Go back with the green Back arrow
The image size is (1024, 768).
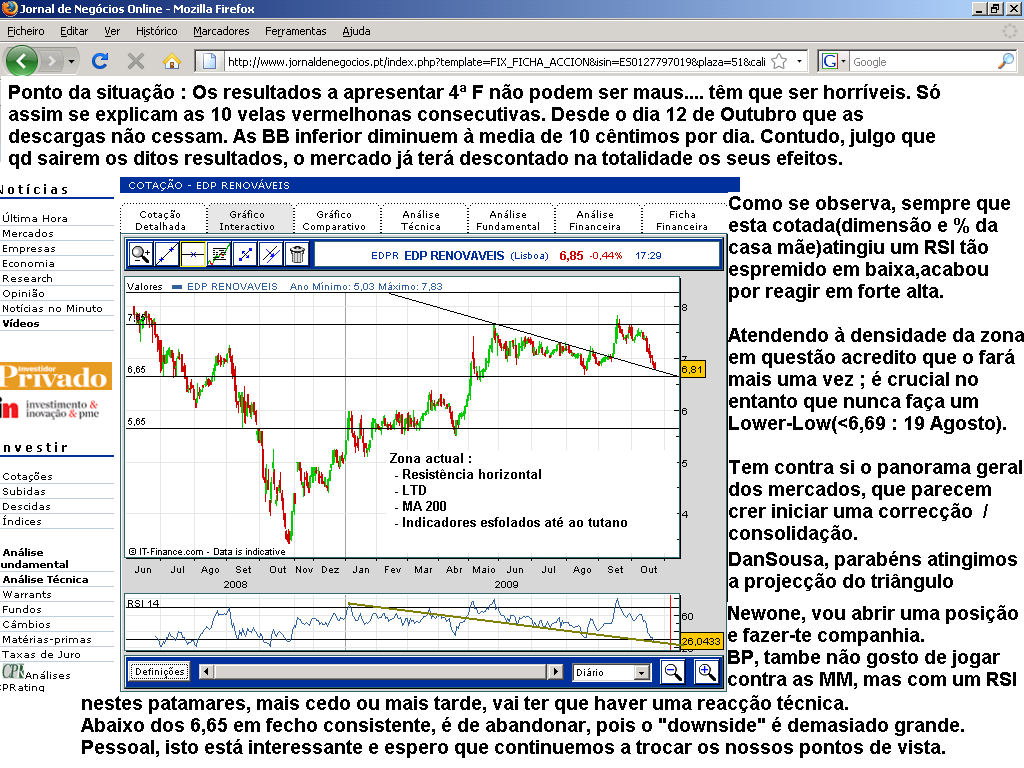pyautogui.click(x=21, y=61)
